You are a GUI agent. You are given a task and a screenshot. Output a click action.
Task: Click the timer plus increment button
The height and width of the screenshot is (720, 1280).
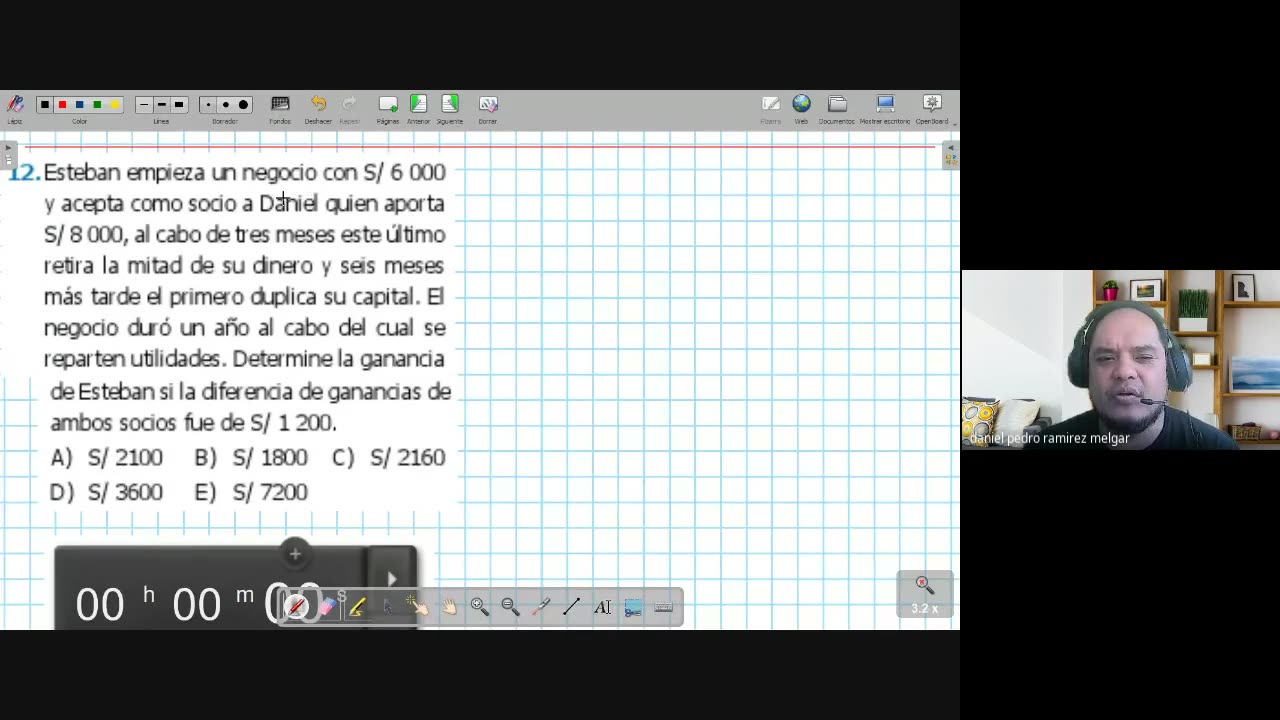[295, 553]
